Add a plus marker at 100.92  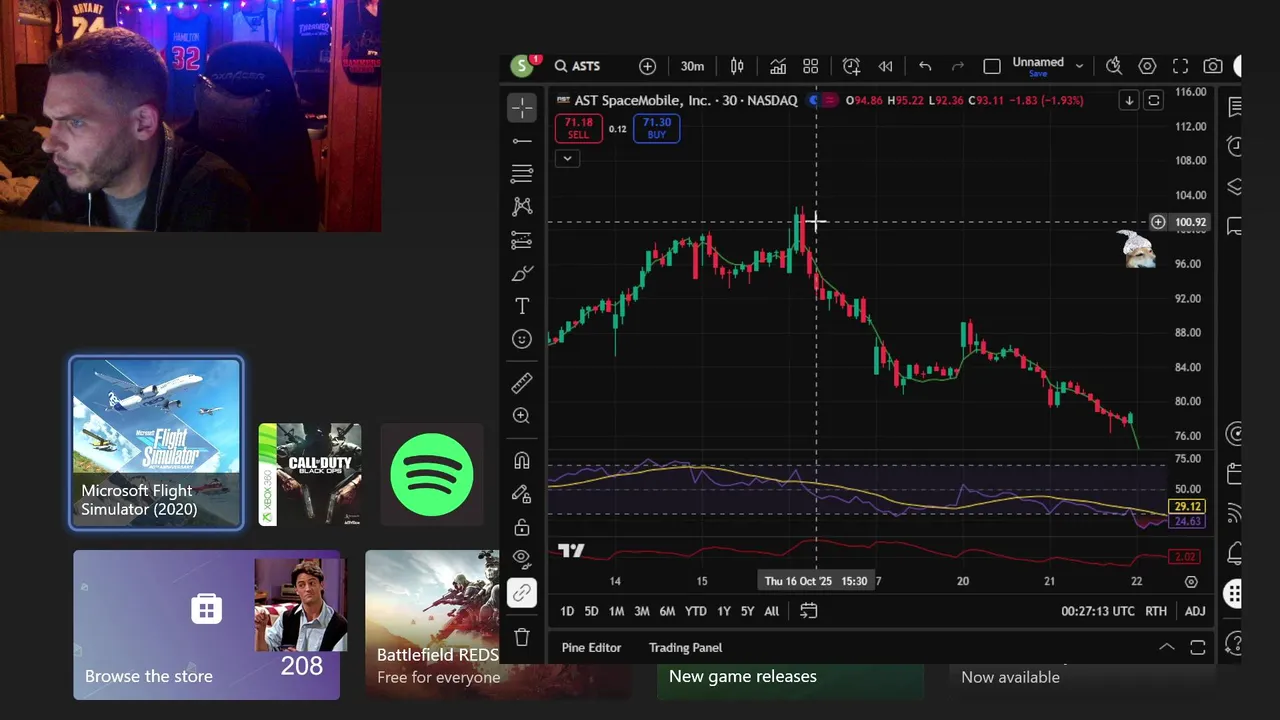click(x=1158, y=222)
